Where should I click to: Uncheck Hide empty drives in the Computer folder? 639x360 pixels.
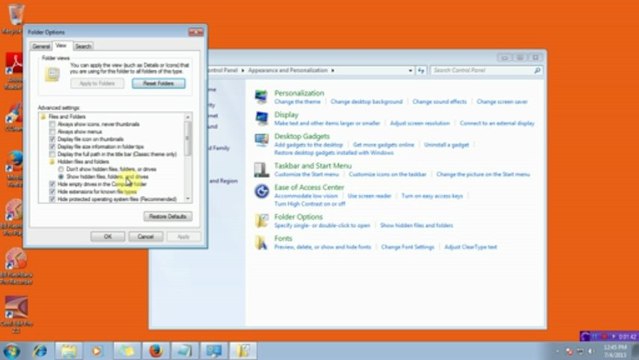coord(52,184)
